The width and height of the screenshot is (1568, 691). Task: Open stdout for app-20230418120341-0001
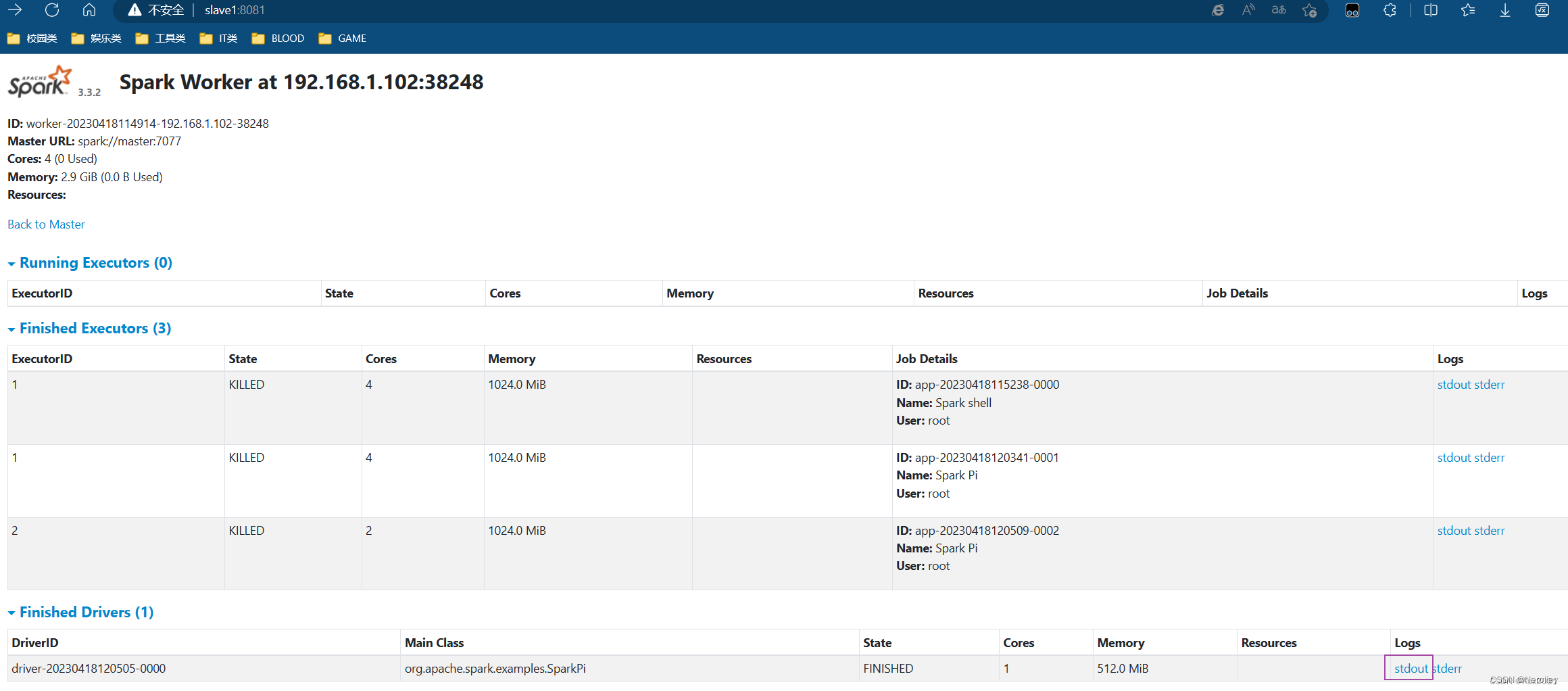coord(1454,458)
